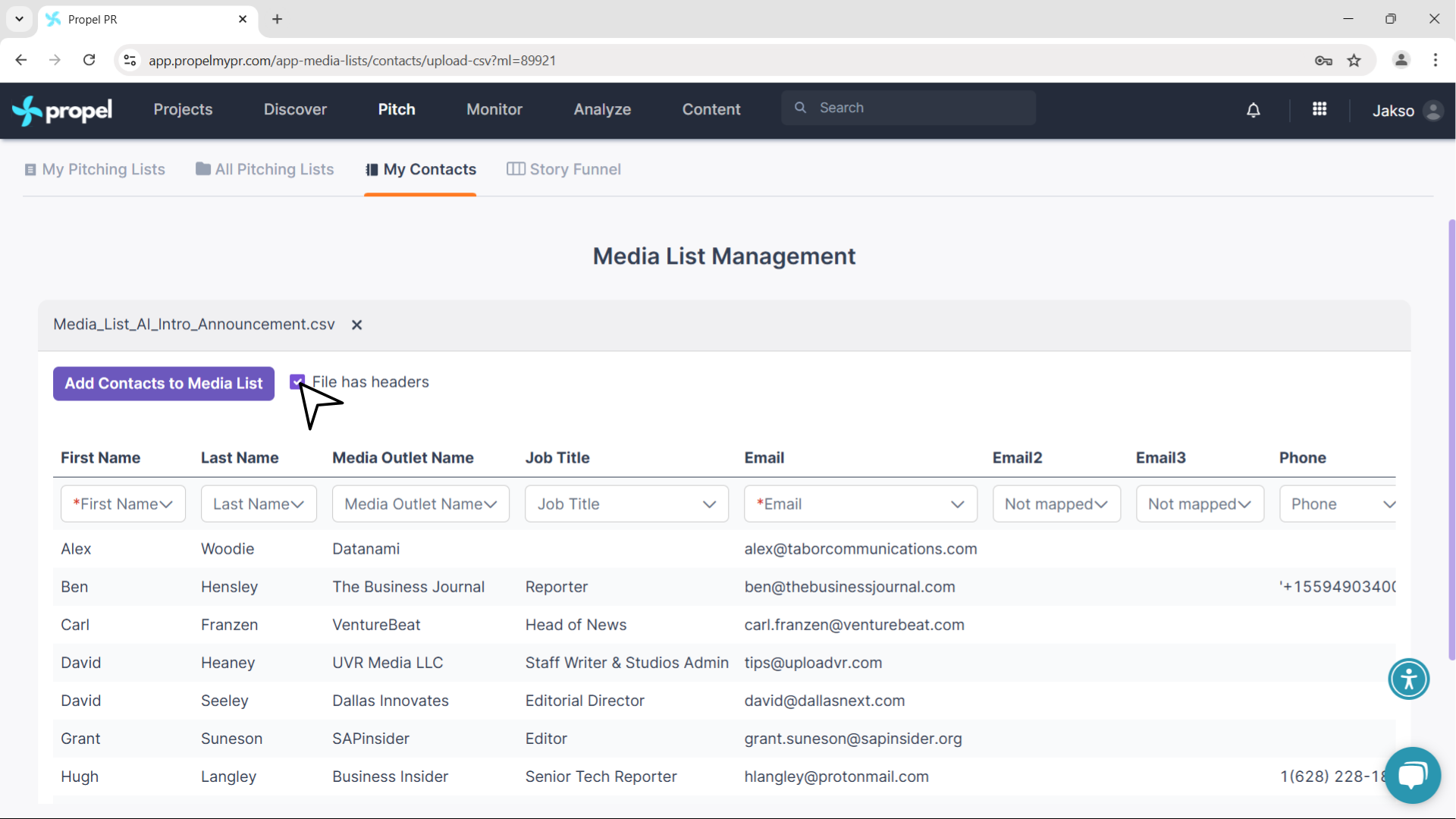
Task: Click the Head of News cell
Action: (576, 625)
